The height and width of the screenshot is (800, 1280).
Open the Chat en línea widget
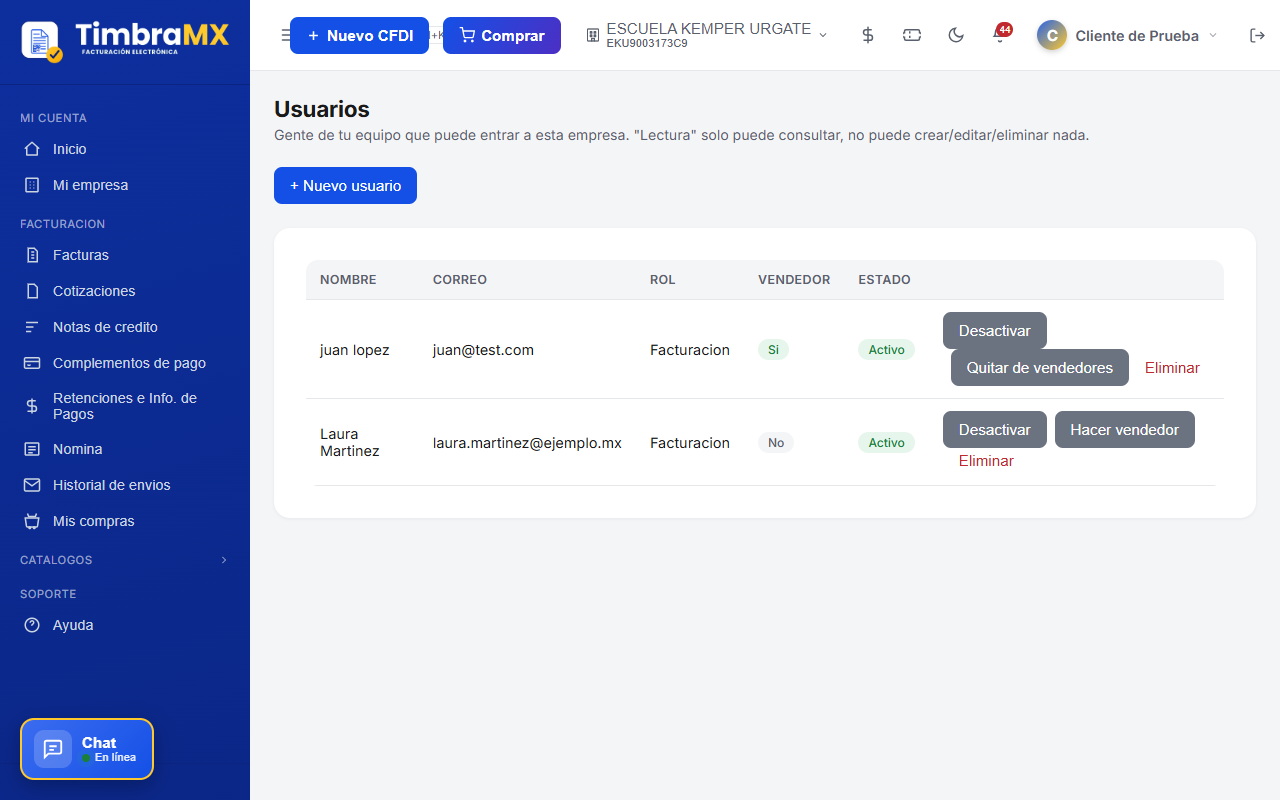pyautogui.click(x=87, y=749)
